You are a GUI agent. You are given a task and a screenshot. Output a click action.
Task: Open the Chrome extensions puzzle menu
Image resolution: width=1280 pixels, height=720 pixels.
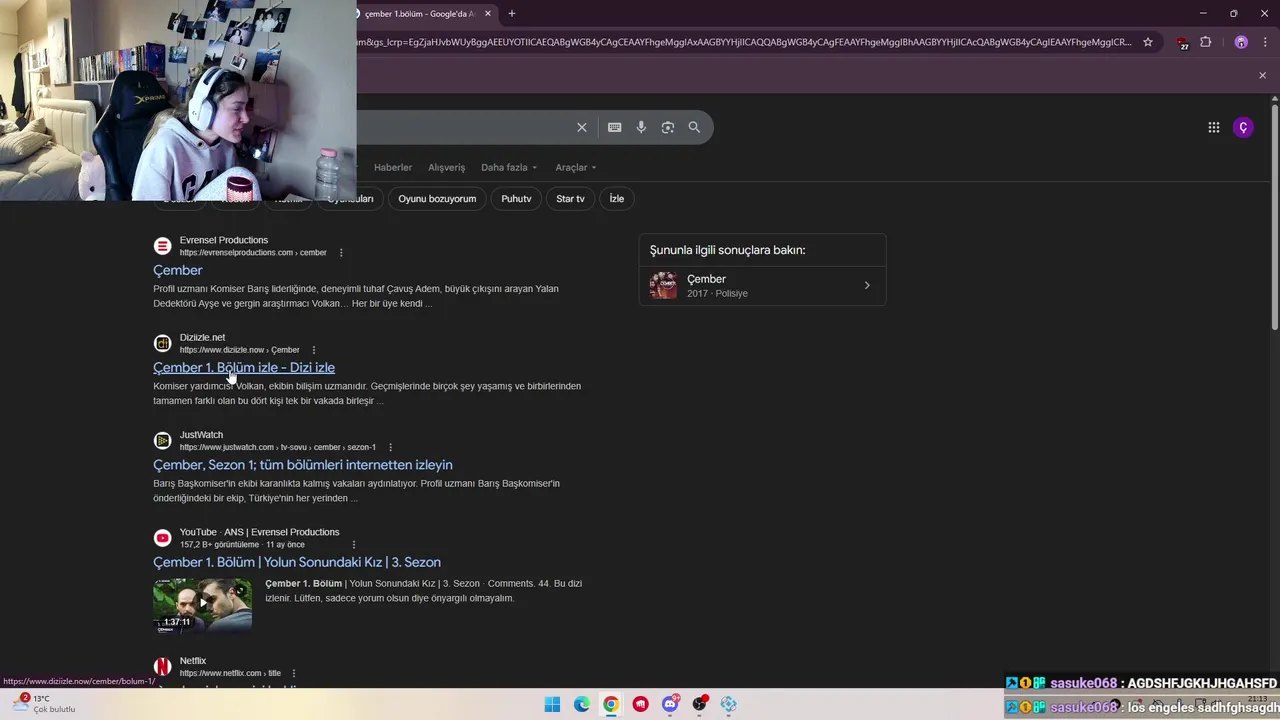point(1205,42)
